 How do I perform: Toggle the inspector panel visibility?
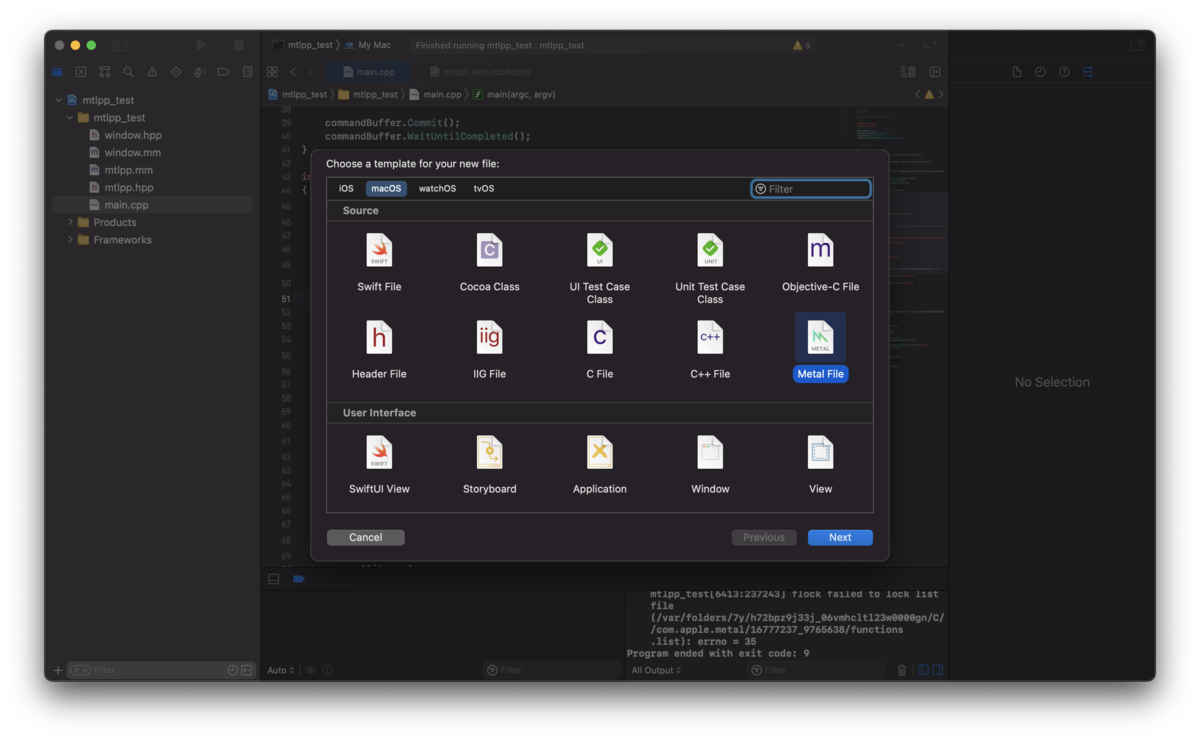(1137, 45)
